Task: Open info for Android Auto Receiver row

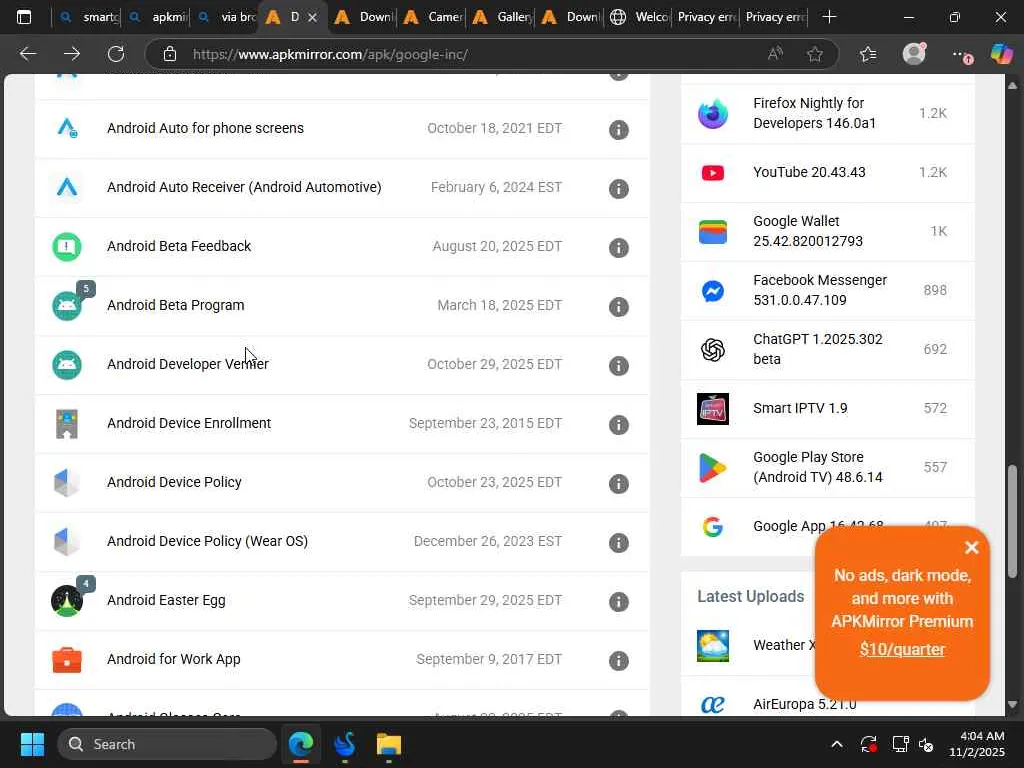Action: tap(618, 189)
